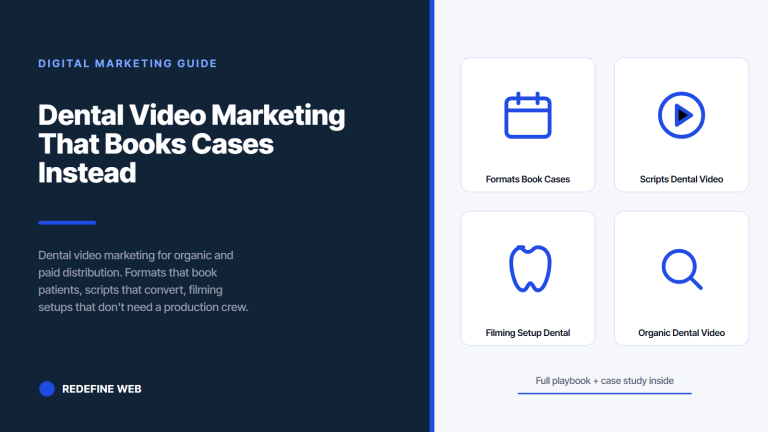Select the "Formats Book Cases" label

pyautogui.click(x=528, y=179)
